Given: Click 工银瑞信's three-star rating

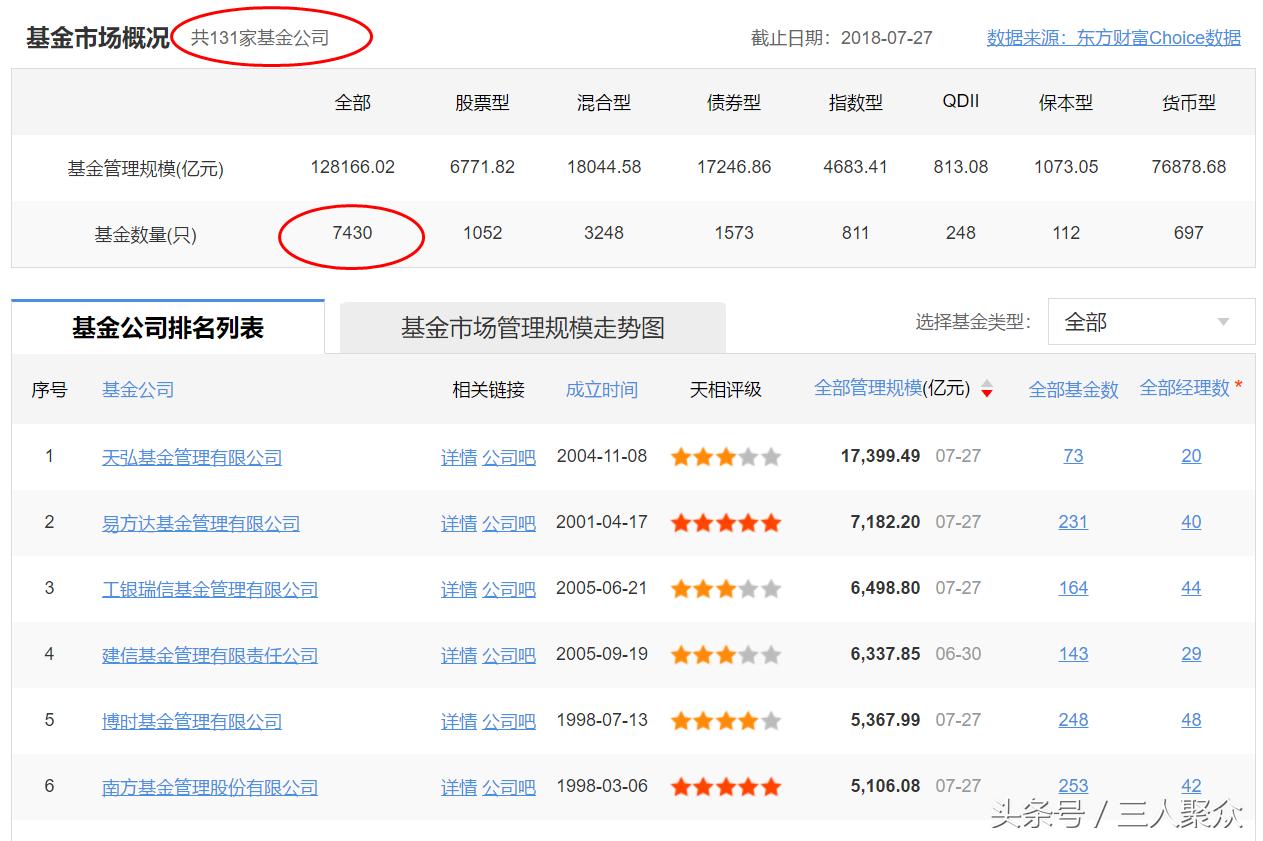Looking at the screenshot, I should point(726,588).
